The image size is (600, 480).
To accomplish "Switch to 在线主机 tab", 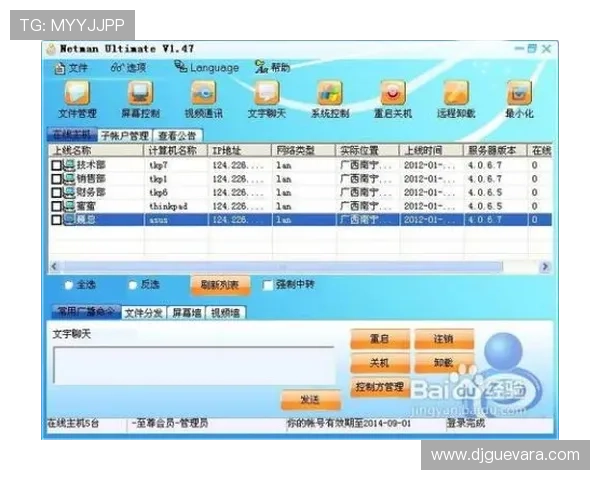I will click(72, 135).
